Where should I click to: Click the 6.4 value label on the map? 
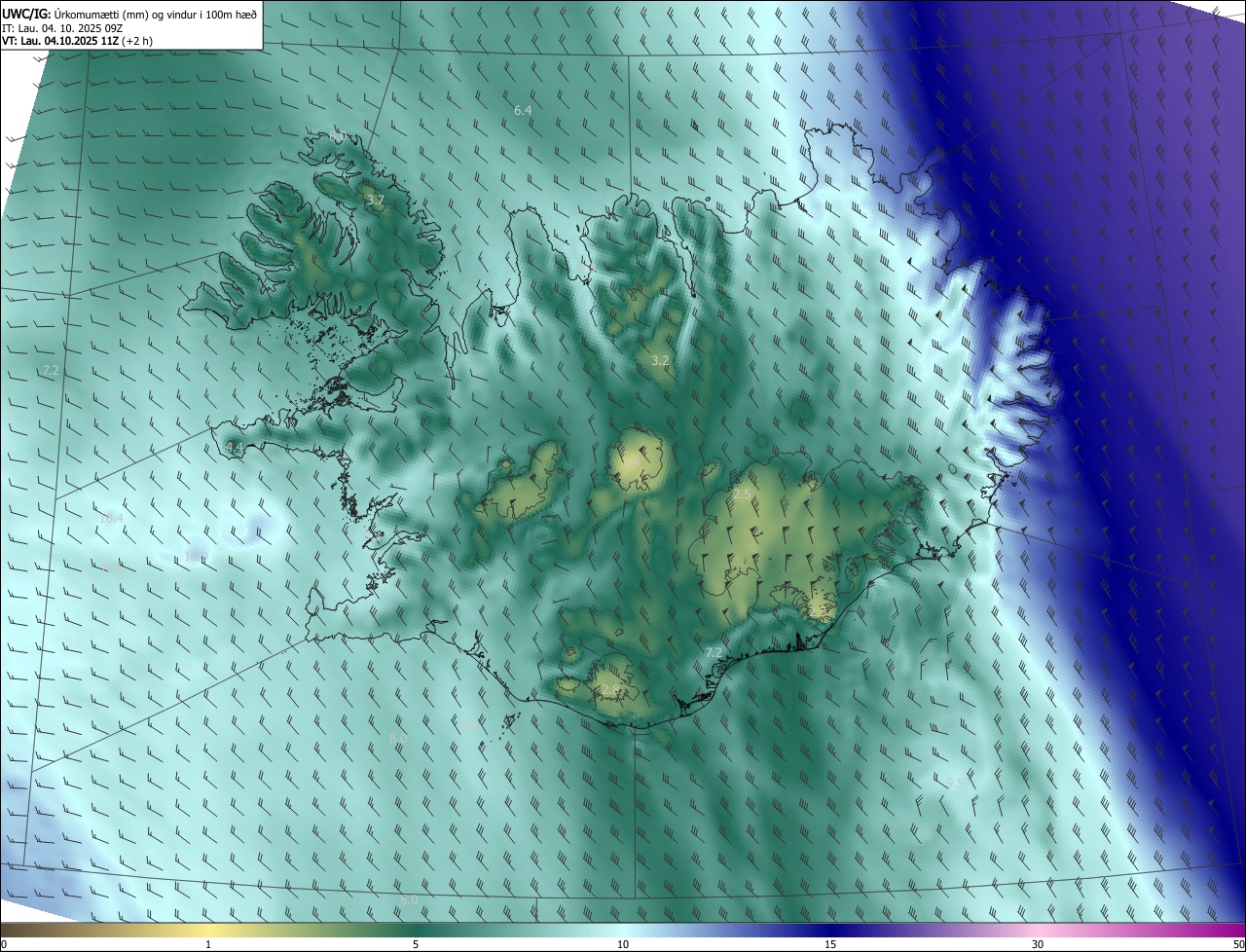(523, 111)
